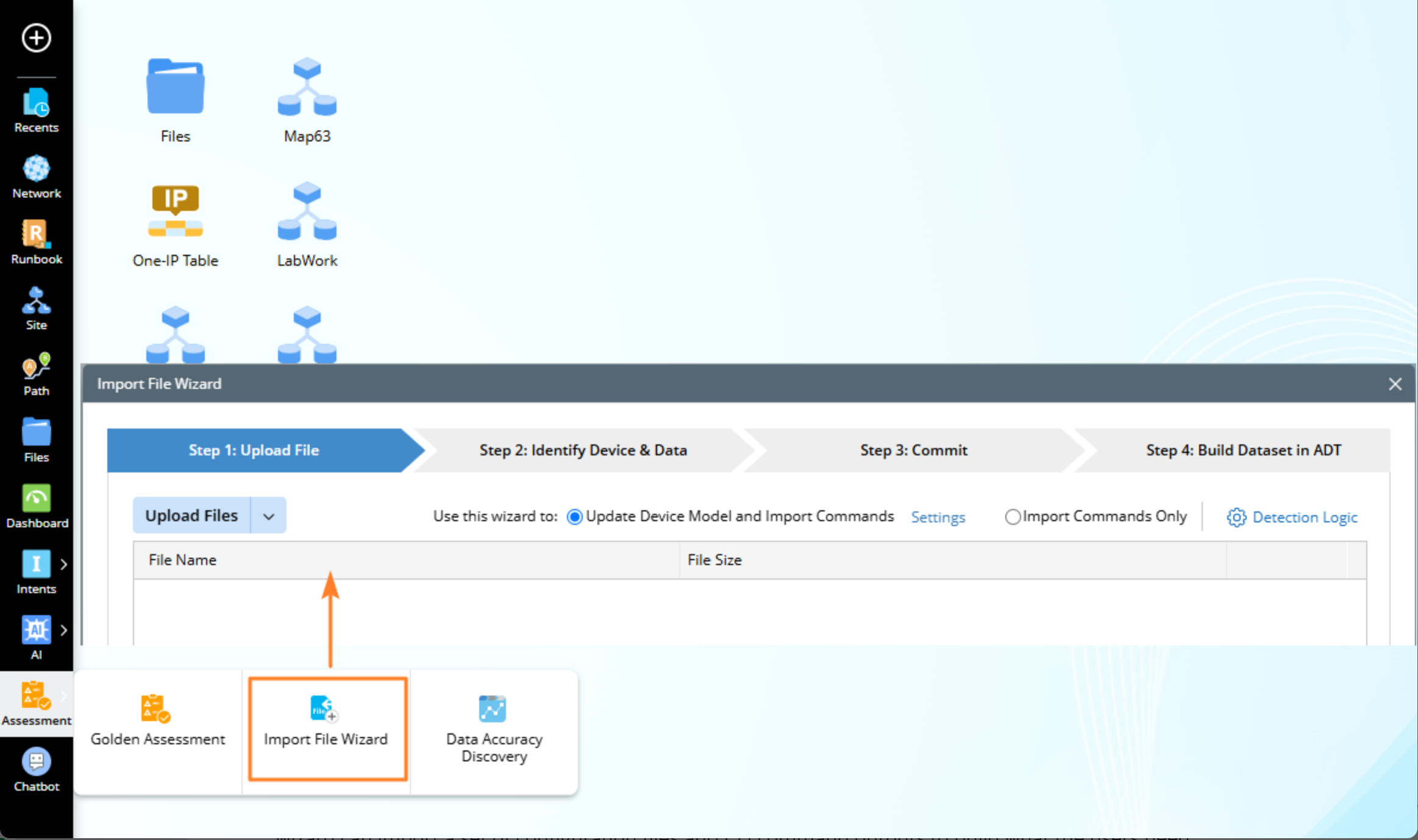Open the Settings link

(x=938, y=517)
